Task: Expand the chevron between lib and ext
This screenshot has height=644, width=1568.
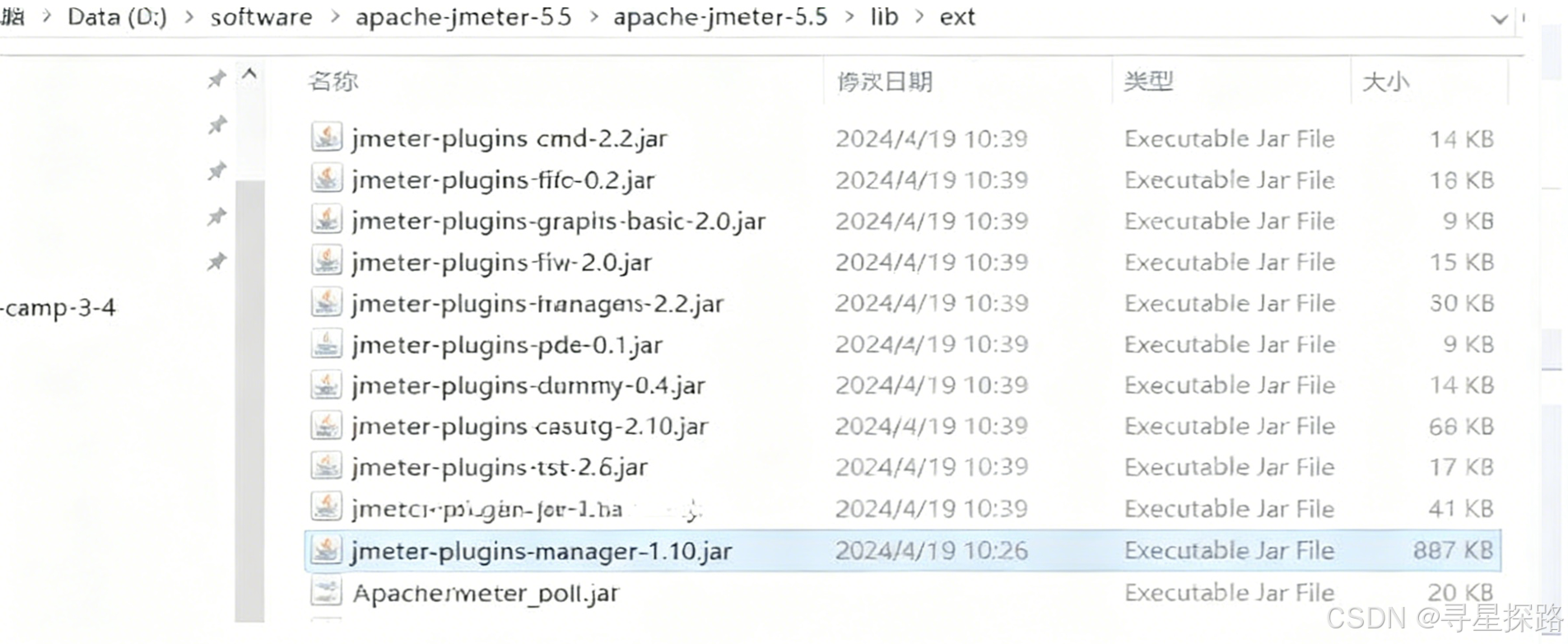Action: [919, 17]
